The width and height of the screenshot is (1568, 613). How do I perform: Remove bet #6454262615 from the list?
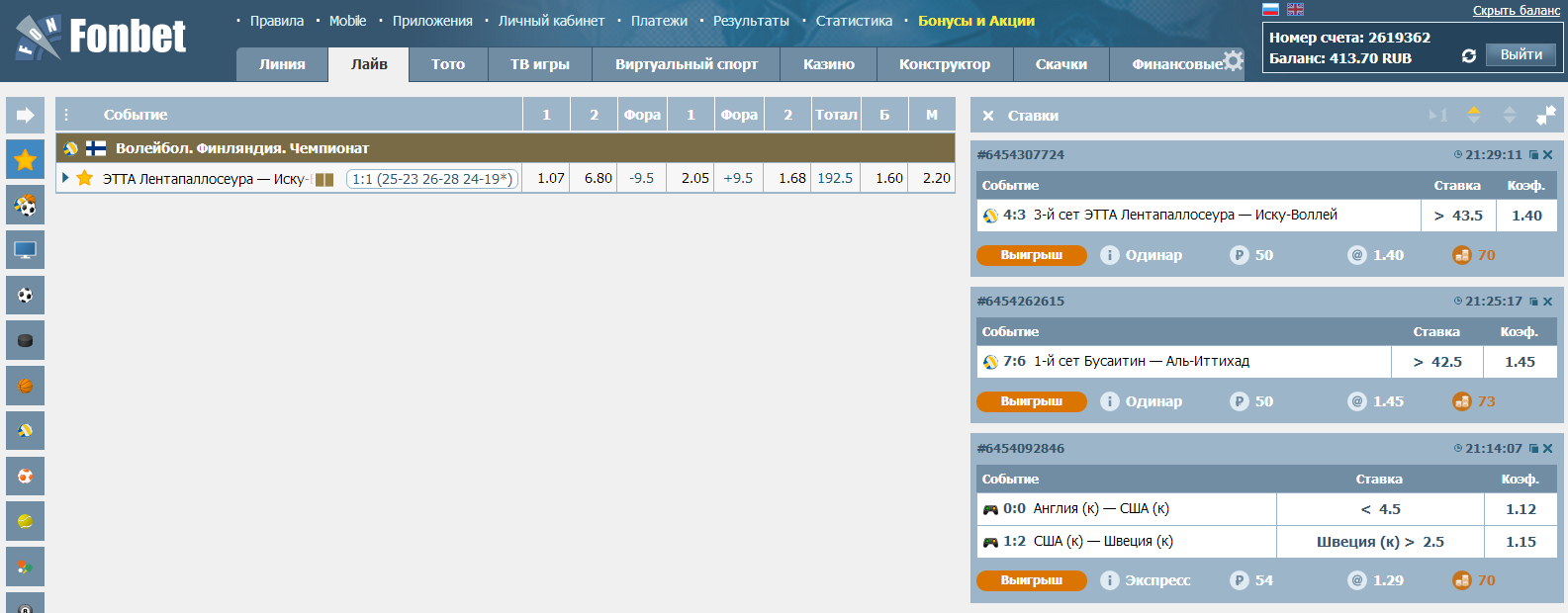click(x=1548, y=302)
